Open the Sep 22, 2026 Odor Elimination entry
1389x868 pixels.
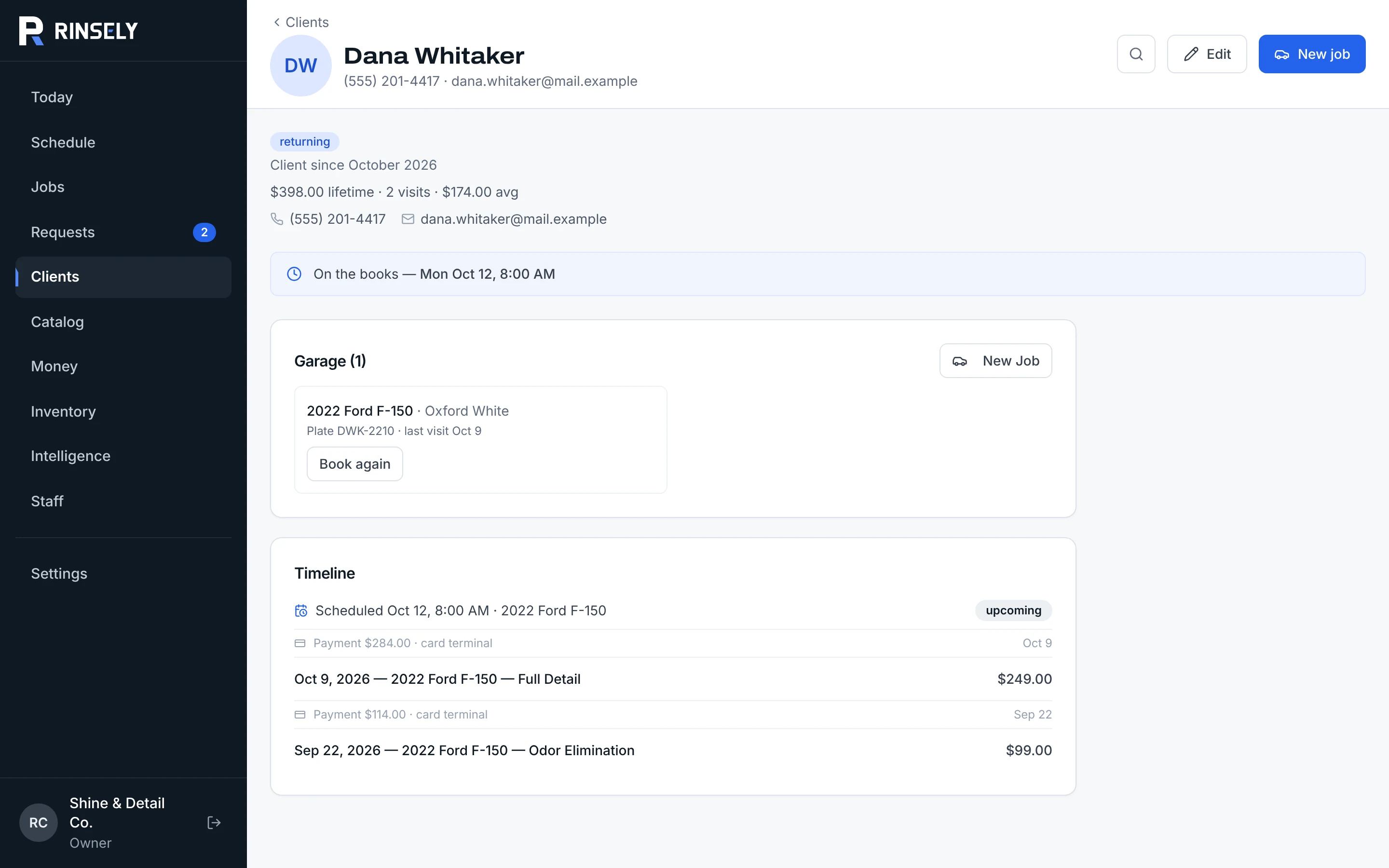673,750
